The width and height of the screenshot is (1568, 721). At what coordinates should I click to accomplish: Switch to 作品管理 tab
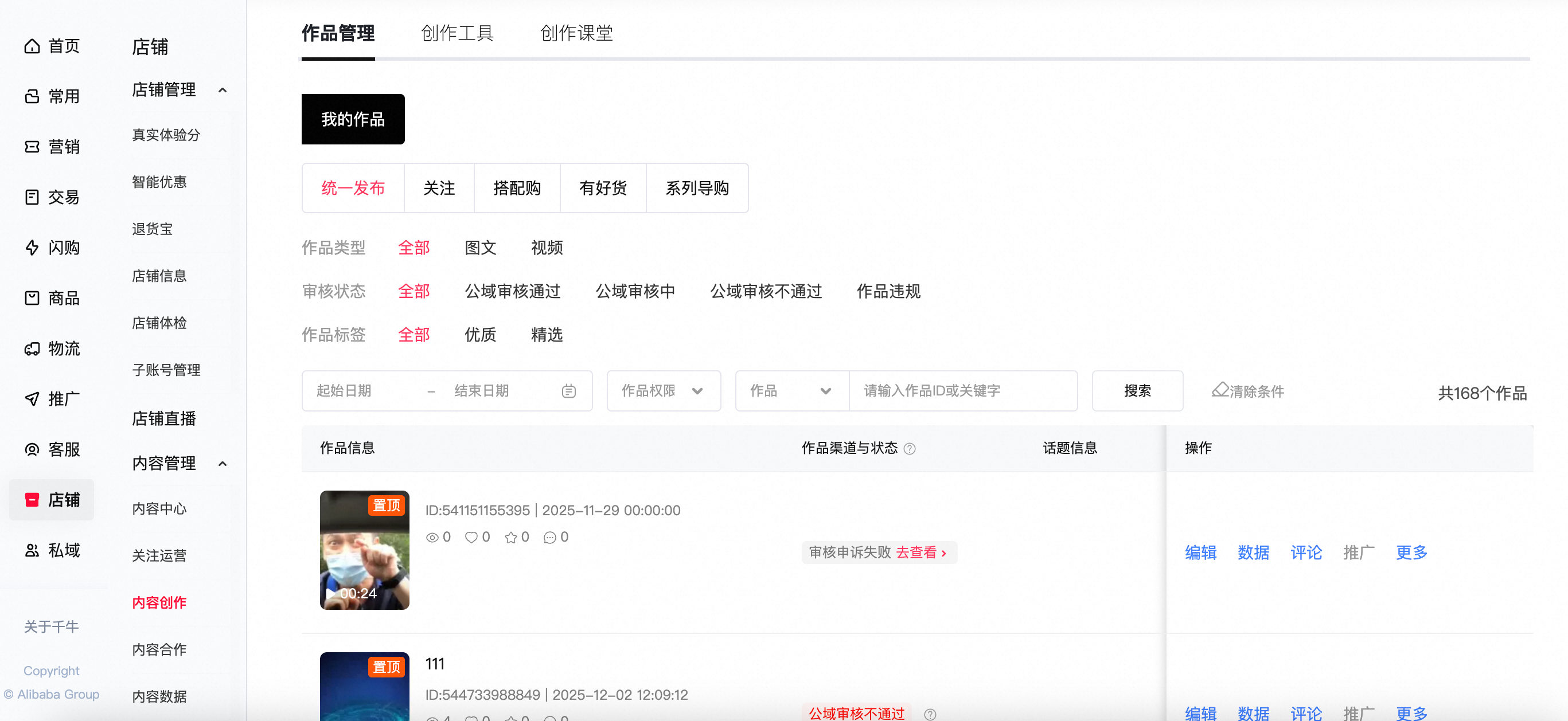[338, 33]
